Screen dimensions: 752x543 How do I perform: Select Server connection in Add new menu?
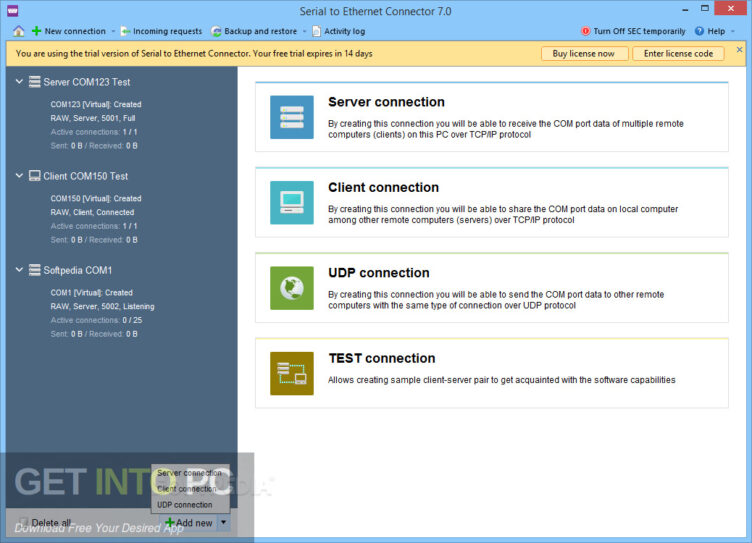(x=190, y=473)
